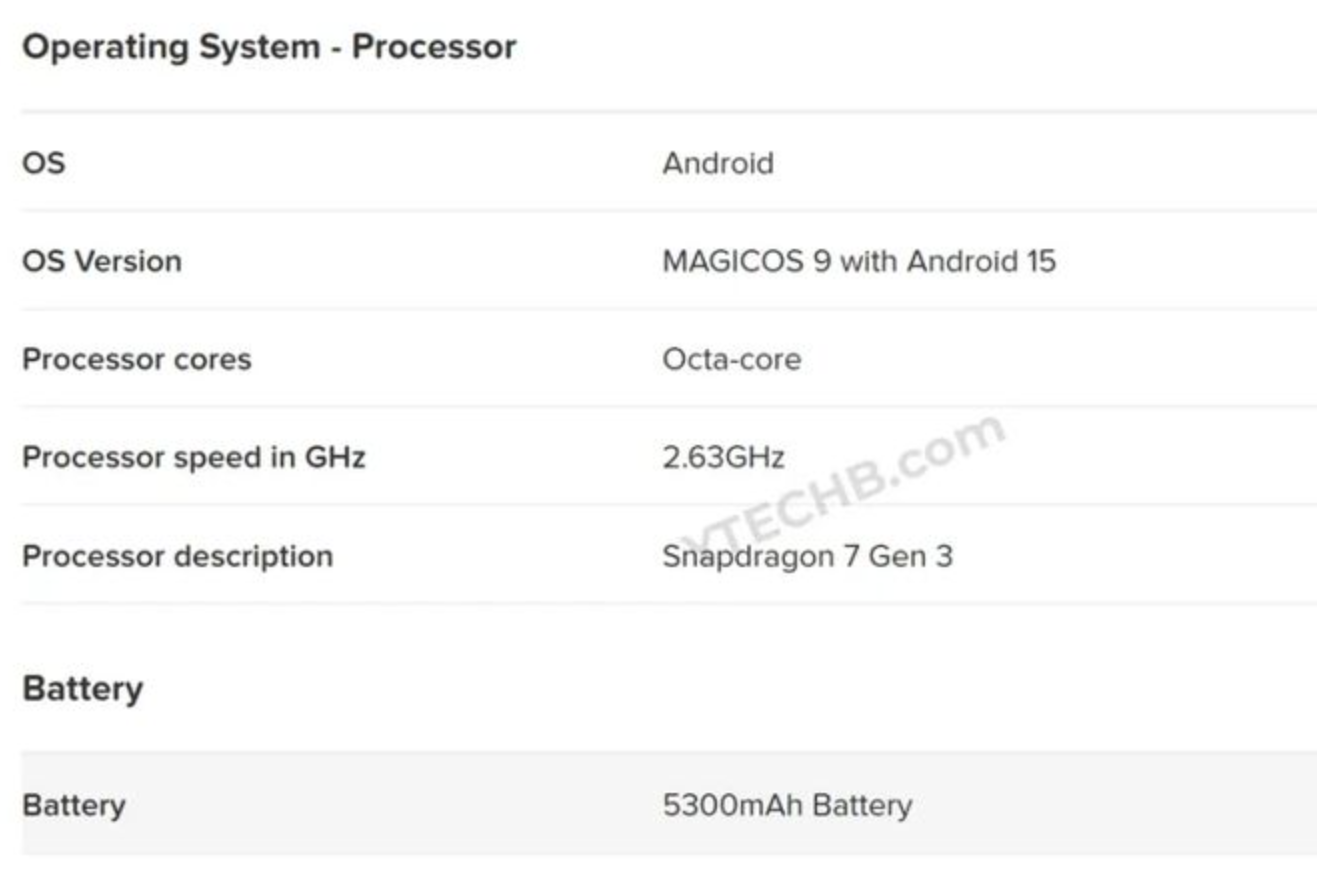Image resolution: width=1330 pixels, height=869 pixels.
Task: Click the Snapdragon 7 Gen 3 value
Action: pyautogui.click(x=807, y=555)
